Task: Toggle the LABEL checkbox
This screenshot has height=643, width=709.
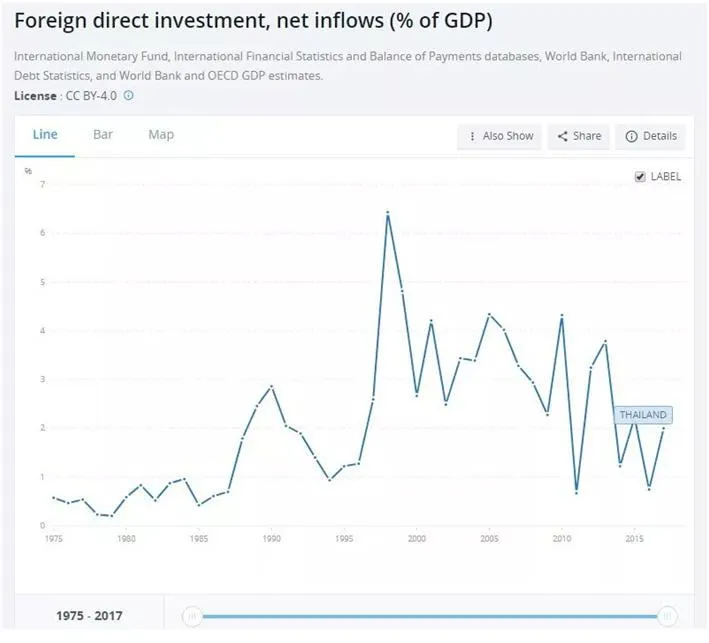Action: (640, 176)
